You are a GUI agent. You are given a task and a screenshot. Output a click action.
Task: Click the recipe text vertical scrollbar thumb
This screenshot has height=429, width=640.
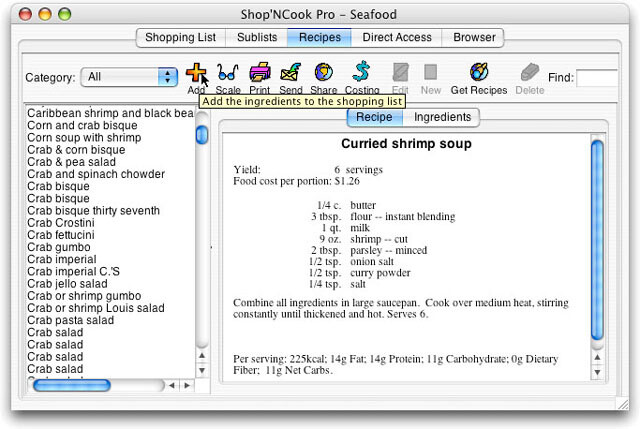coord(598,240)
